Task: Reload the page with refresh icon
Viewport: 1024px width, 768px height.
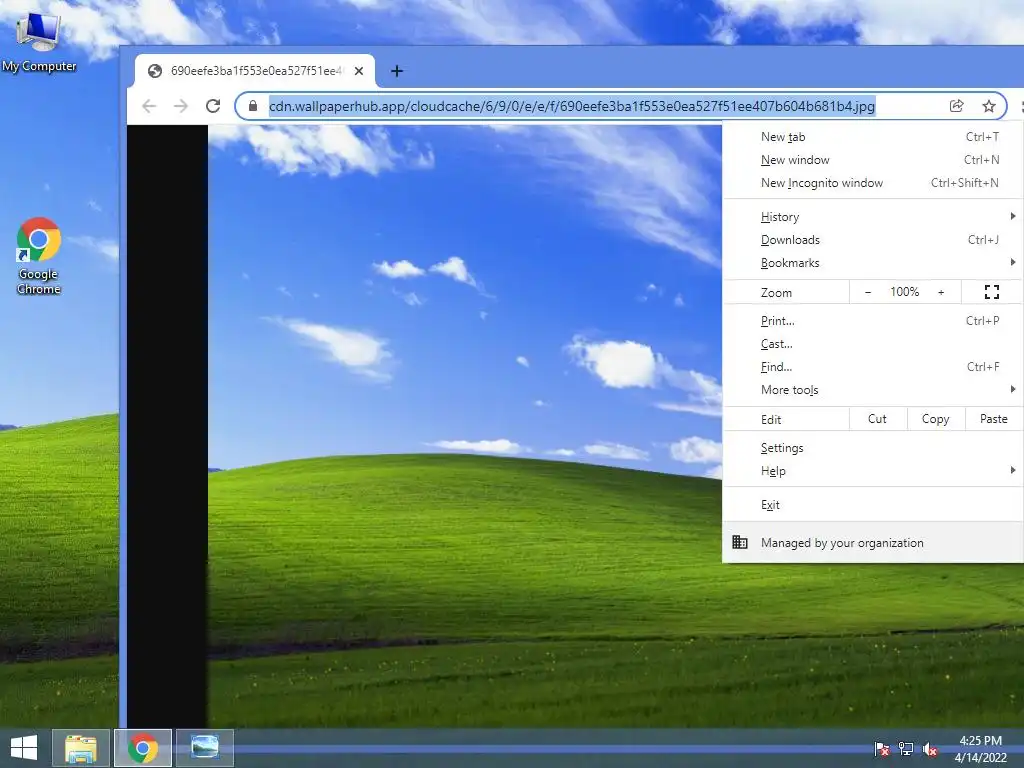Action: pos(213,106)
